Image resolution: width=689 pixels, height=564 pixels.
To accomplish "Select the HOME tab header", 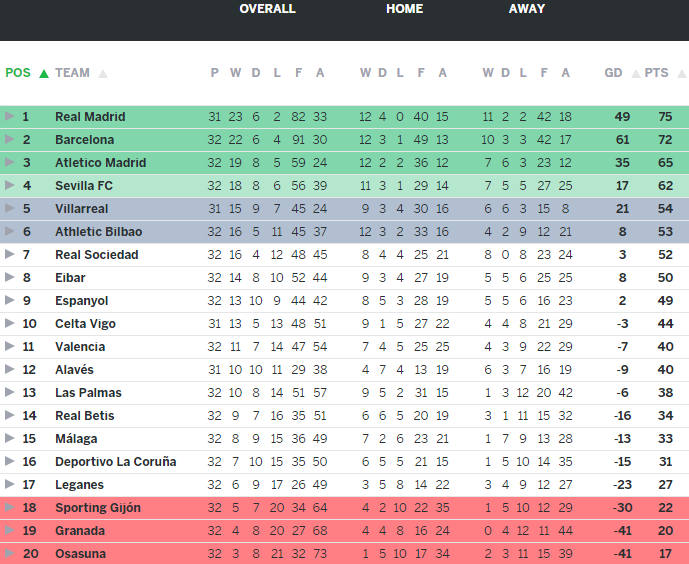I will click(404, 9).
